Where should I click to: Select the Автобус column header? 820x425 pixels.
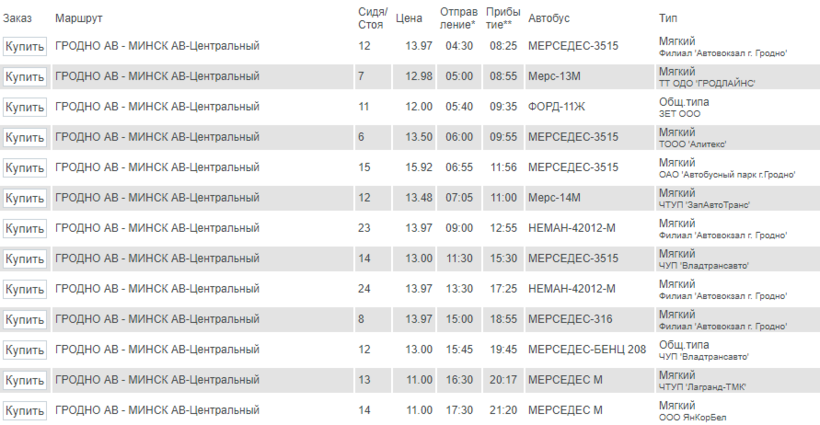coord(549,18)
